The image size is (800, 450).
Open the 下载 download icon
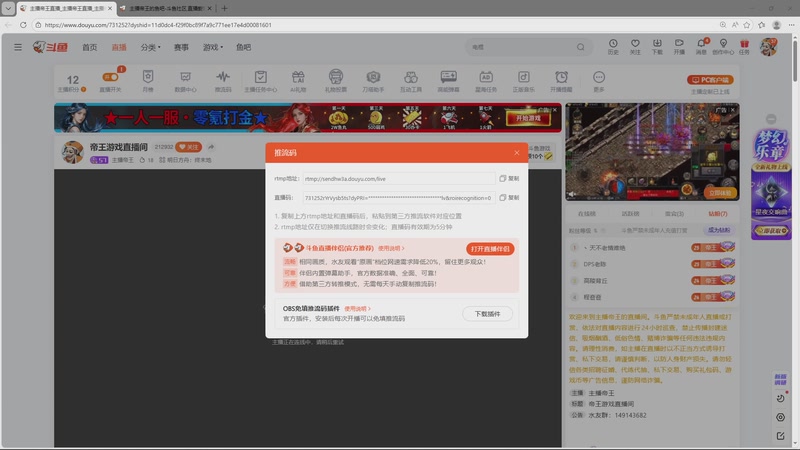657,46
